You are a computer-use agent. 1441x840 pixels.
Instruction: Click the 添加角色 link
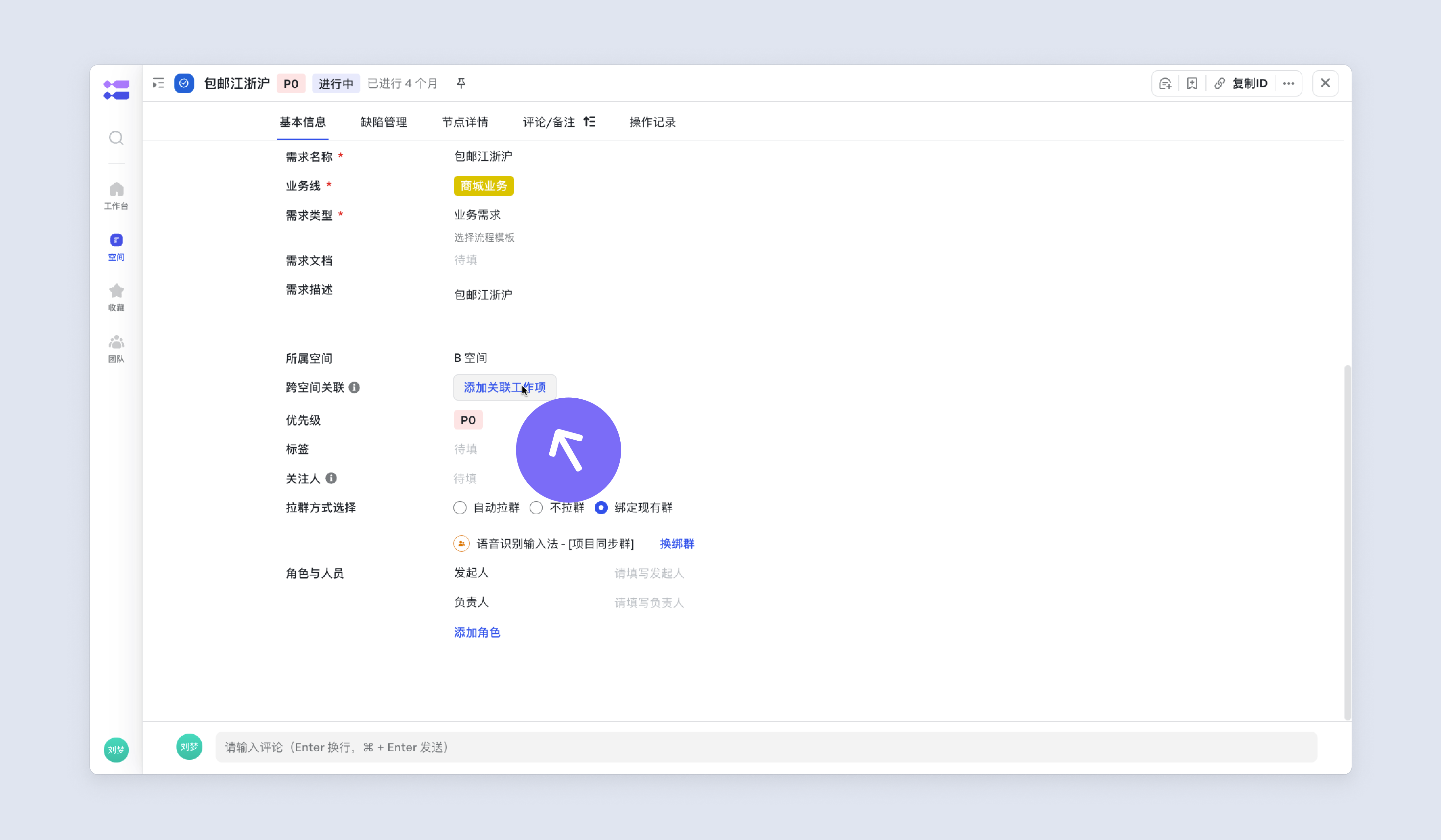[x=477, y=632]
